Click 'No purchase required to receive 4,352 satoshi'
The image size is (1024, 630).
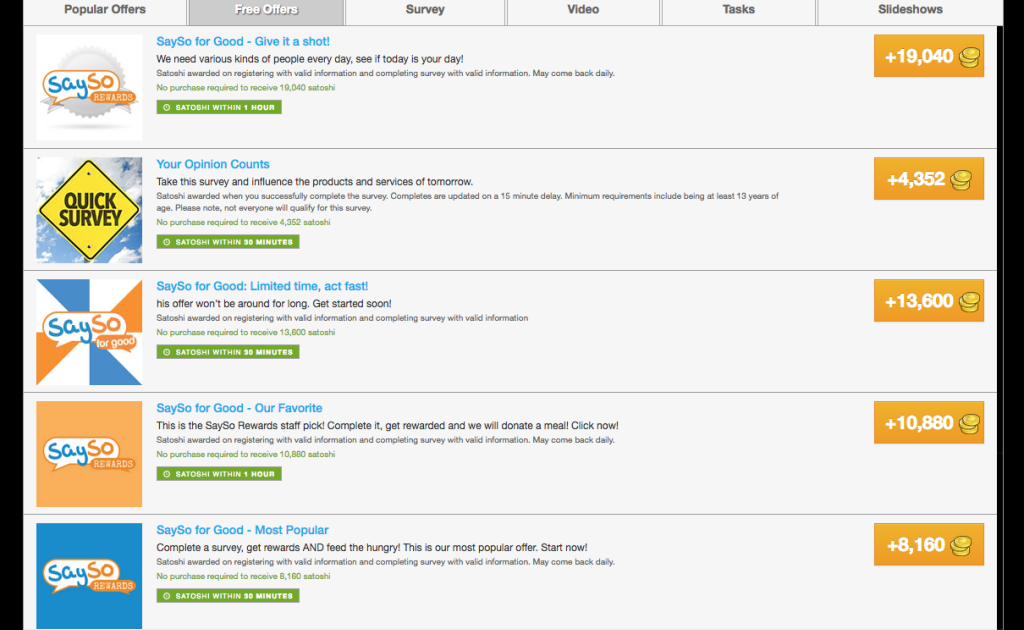243,222
